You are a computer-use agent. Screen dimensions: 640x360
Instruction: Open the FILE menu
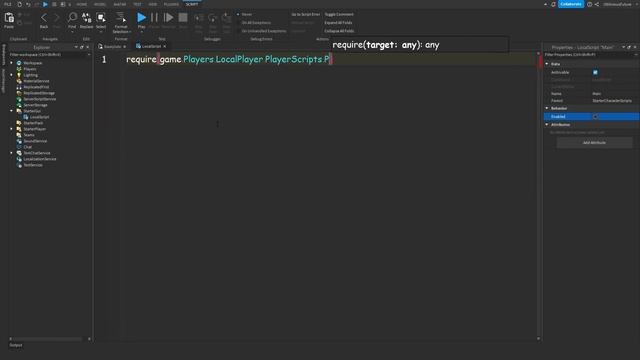(8, 4)
